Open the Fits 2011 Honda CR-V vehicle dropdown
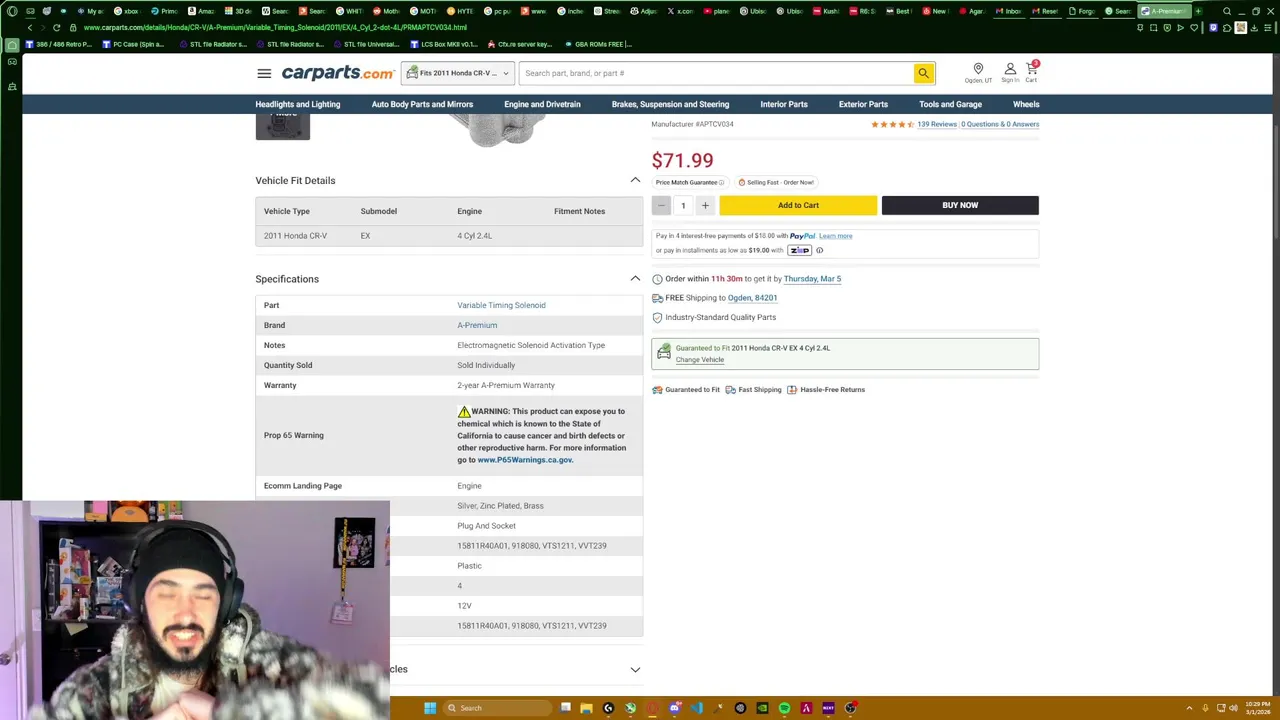Image resolution: width=1280 pixels, height=720 pixels. 458,73
